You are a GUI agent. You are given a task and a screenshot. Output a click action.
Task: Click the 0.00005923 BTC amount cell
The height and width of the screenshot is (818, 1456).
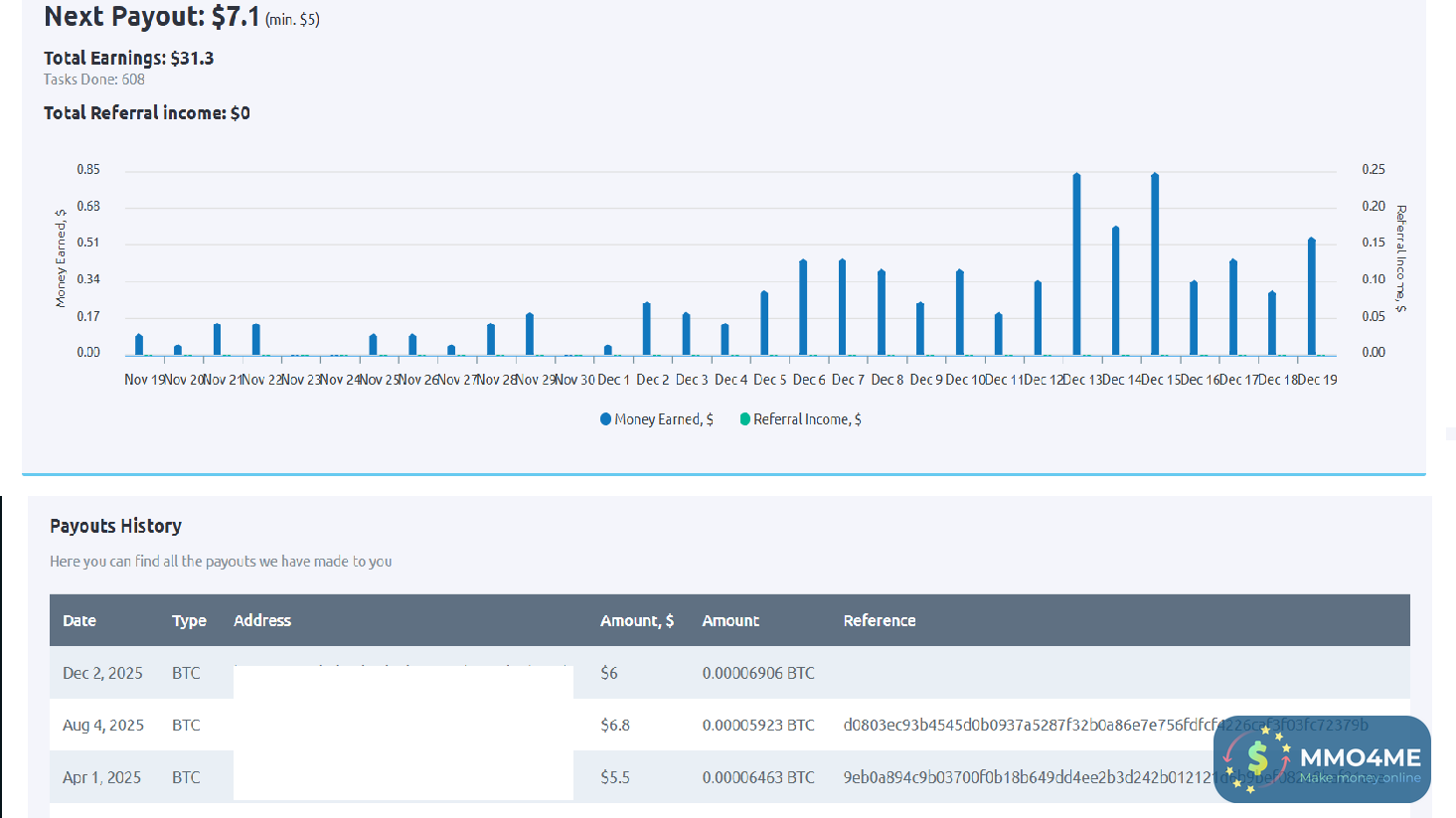pyautogui.click(x=758, y=725)
